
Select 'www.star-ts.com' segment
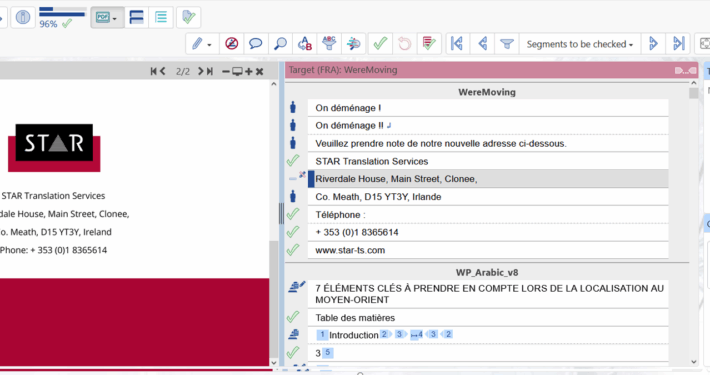pos(488,250)
